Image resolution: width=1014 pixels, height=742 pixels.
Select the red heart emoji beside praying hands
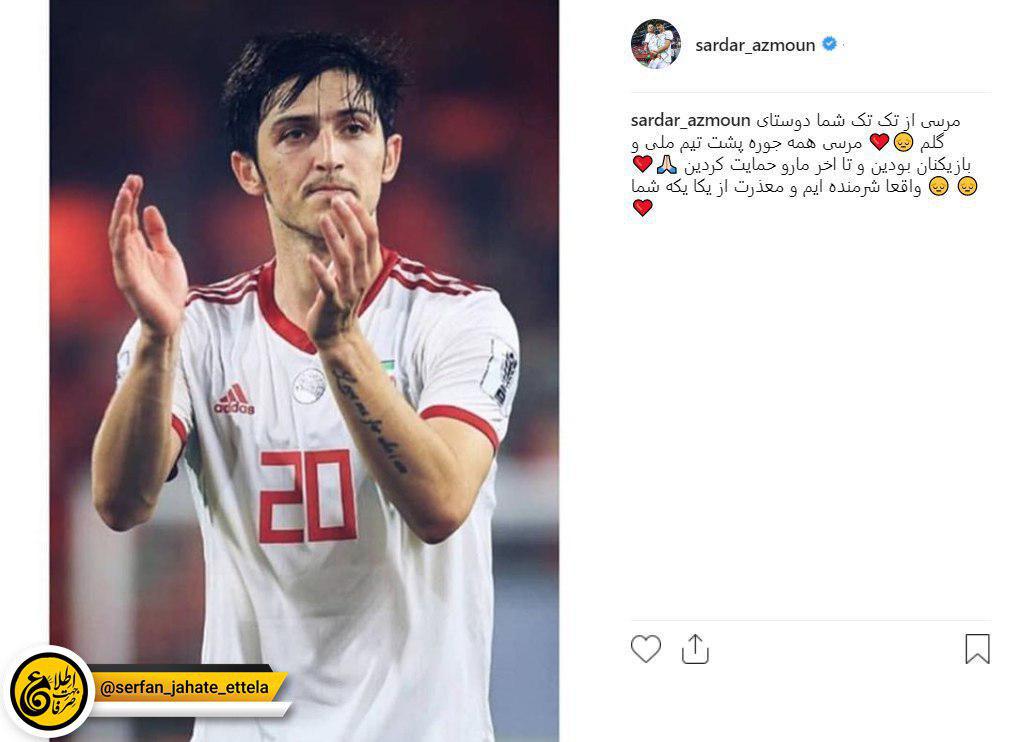coord(642,164)
